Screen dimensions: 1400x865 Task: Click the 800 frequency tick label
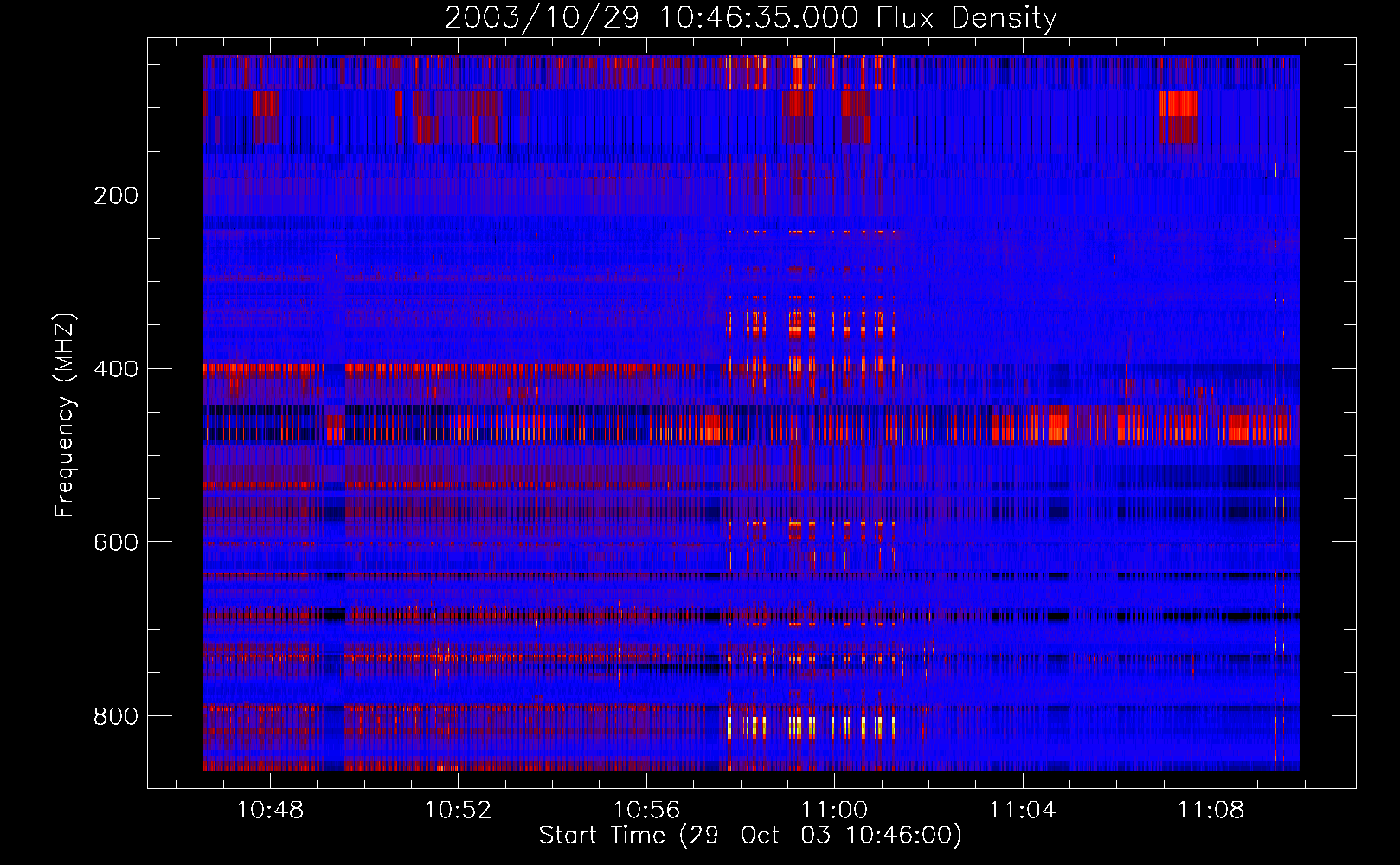click(116, 716)
